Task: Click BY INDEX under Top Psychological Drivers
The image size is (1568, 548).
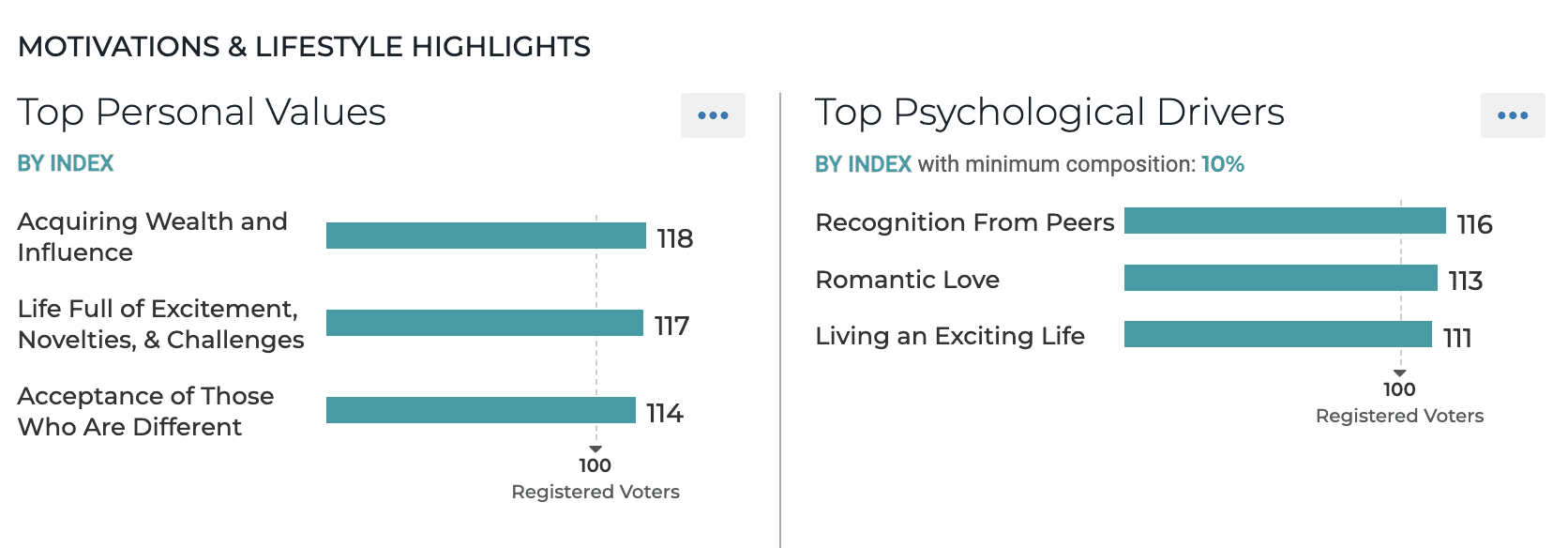Action: [863, 164]
